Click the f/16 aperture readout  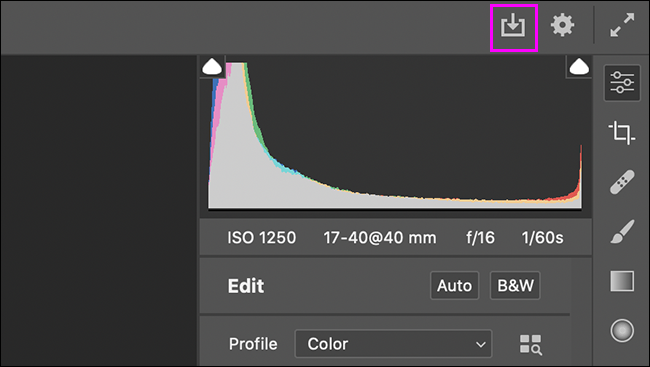pyautogui.click(x=480, y=238)
